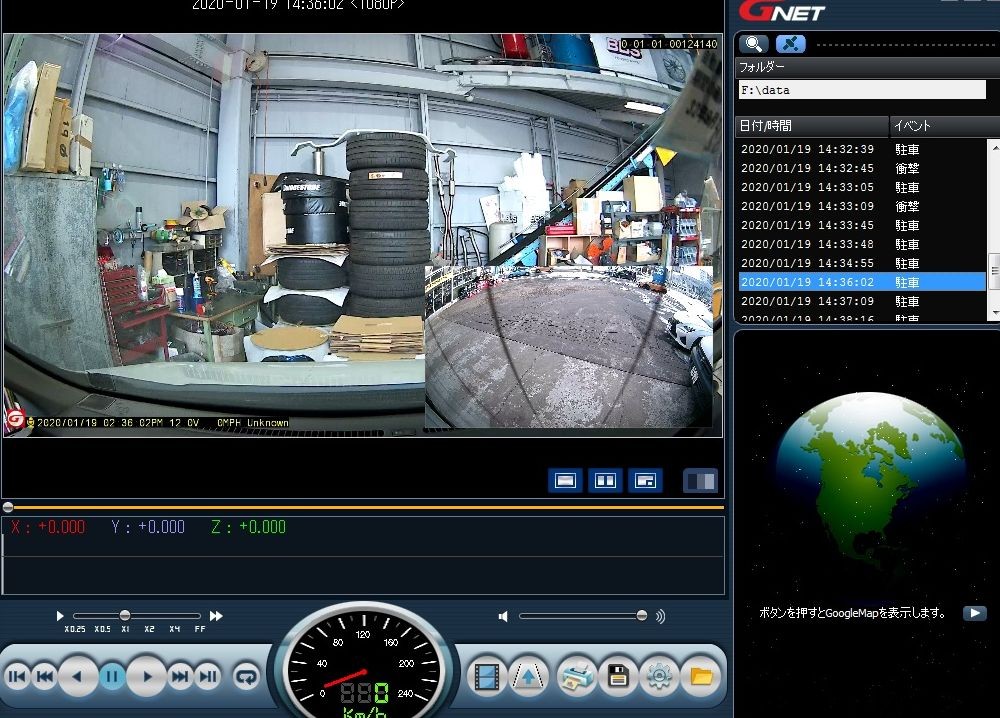Viewport: 1000px width, 718px height.
Task: Click the X4 speed label
Action: (x=174, y=629)
